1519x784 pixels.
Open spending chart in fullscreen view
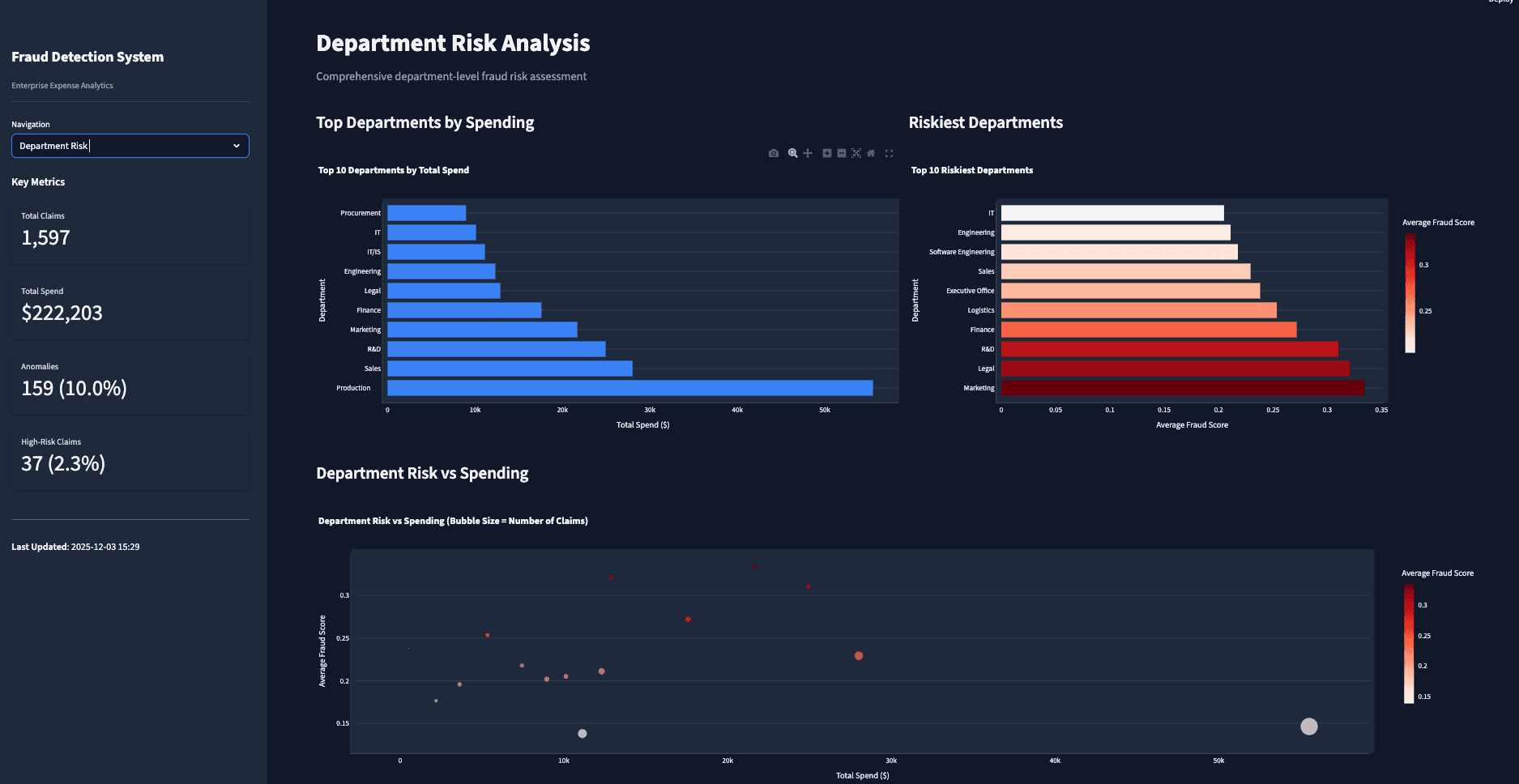pyautogui.click(x=889, y=153)
